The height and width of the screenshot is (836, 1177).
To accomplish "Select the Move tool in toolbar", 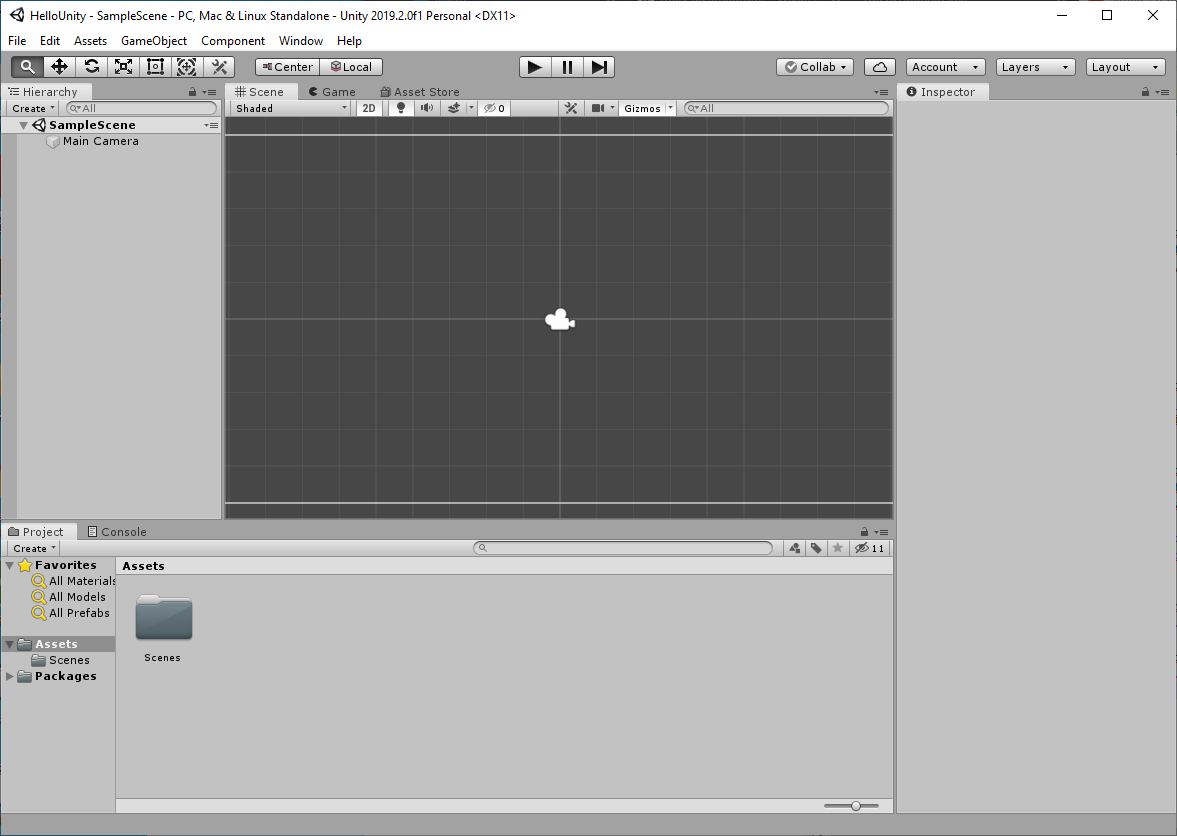I will (59, 67).
